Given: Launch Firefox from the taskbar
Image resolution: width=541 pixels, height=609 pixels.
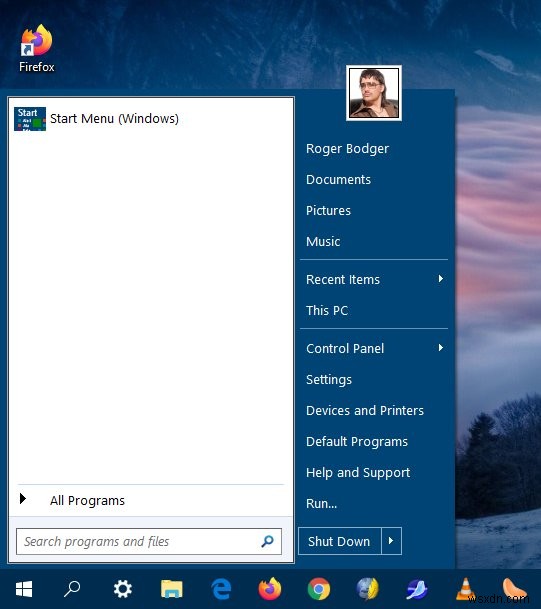Looking at the screenshot, I should (x=270, y=589).
